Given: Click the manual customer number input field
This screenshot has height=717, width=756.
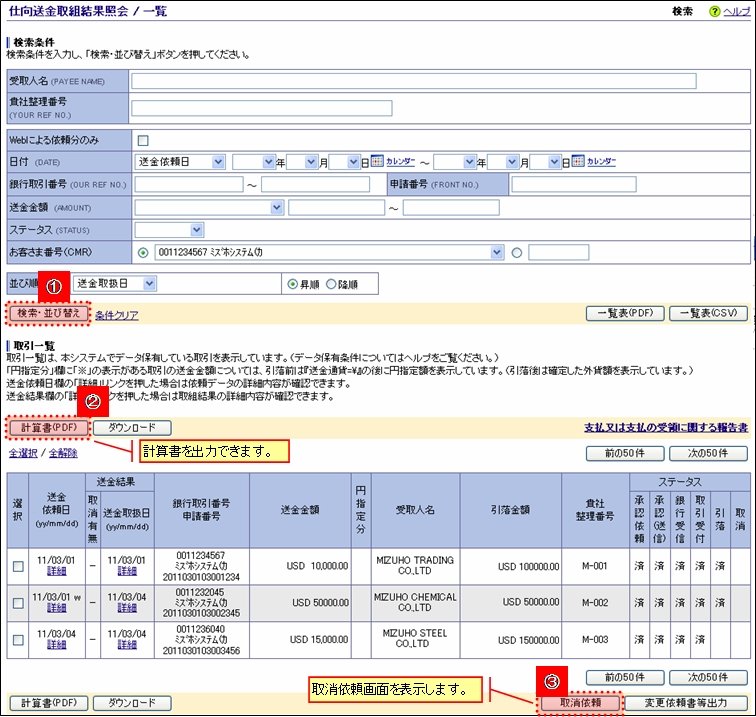Looking at the screenshot, I should coord(558,252).
